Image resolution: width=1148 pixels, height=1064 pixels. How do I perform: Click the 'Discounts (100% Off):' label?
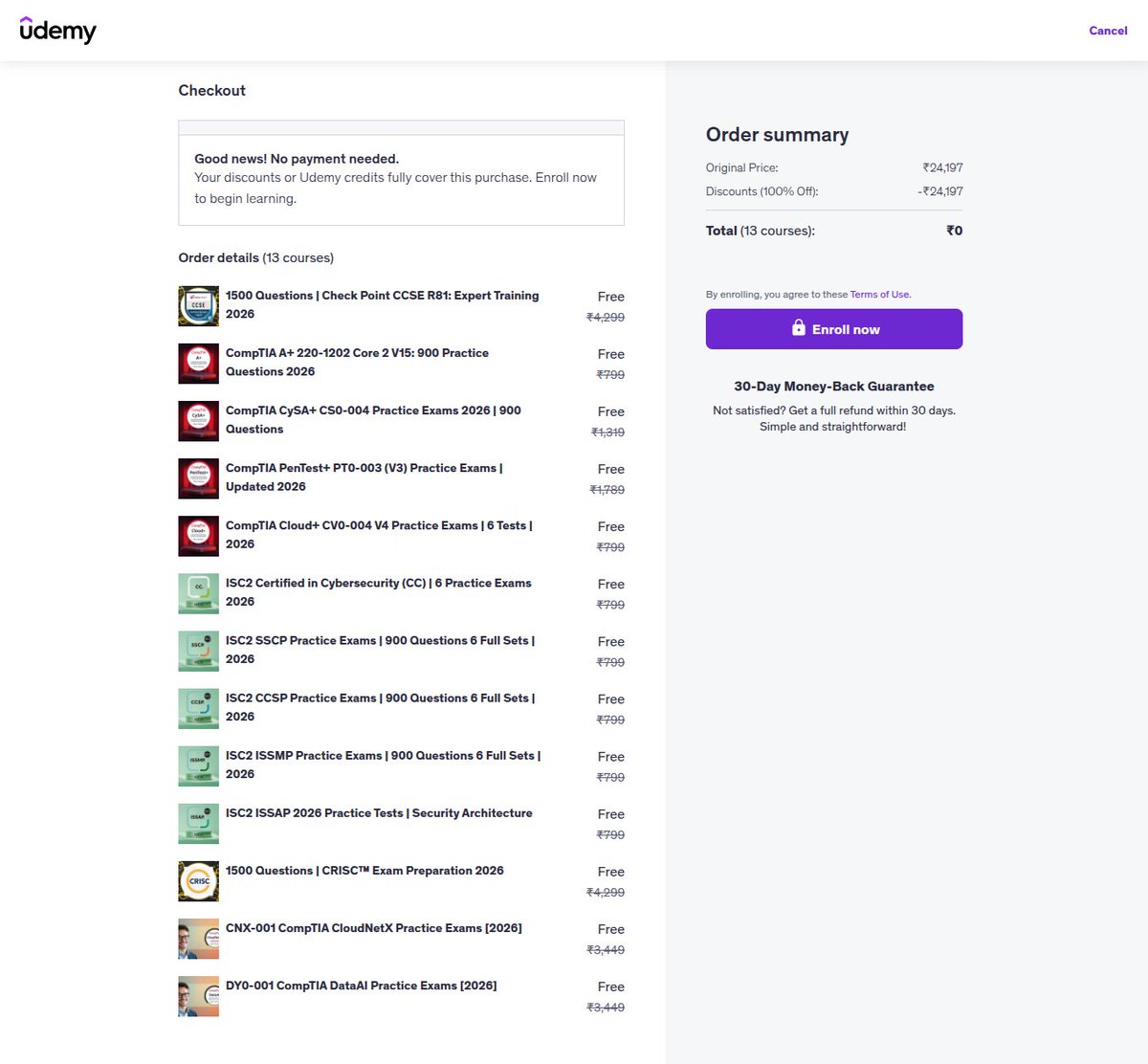pos(762,191)
